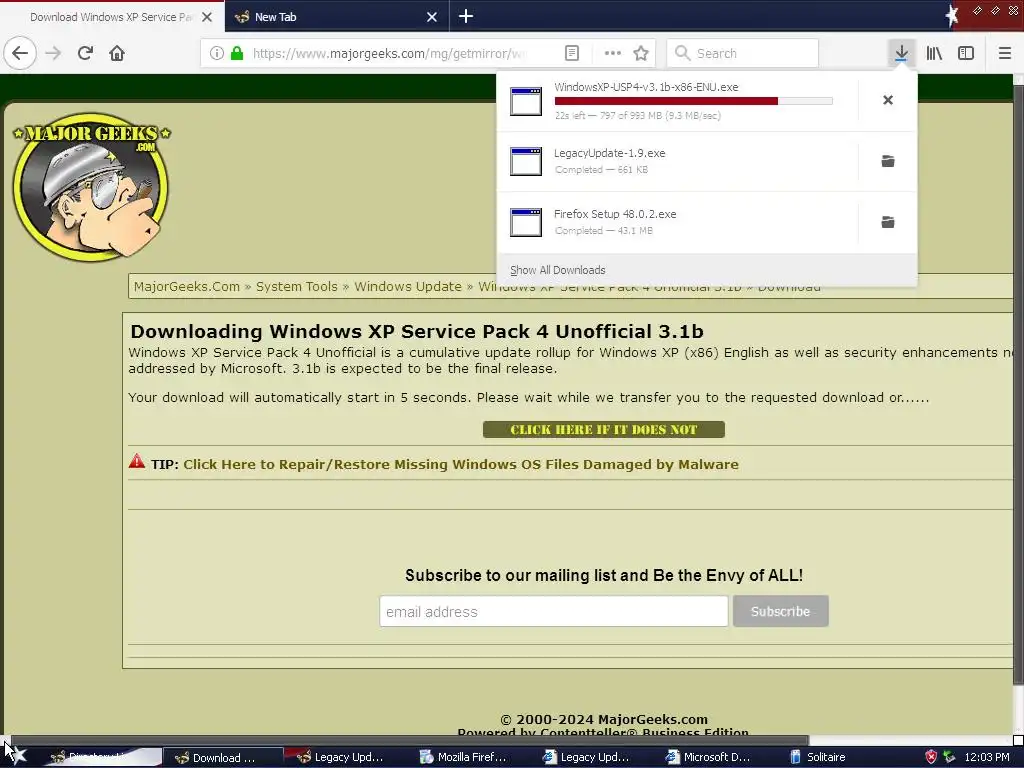Viewport: 1024px width, 768px height.
Task: Click the email address input field
Action: point(554,611)
